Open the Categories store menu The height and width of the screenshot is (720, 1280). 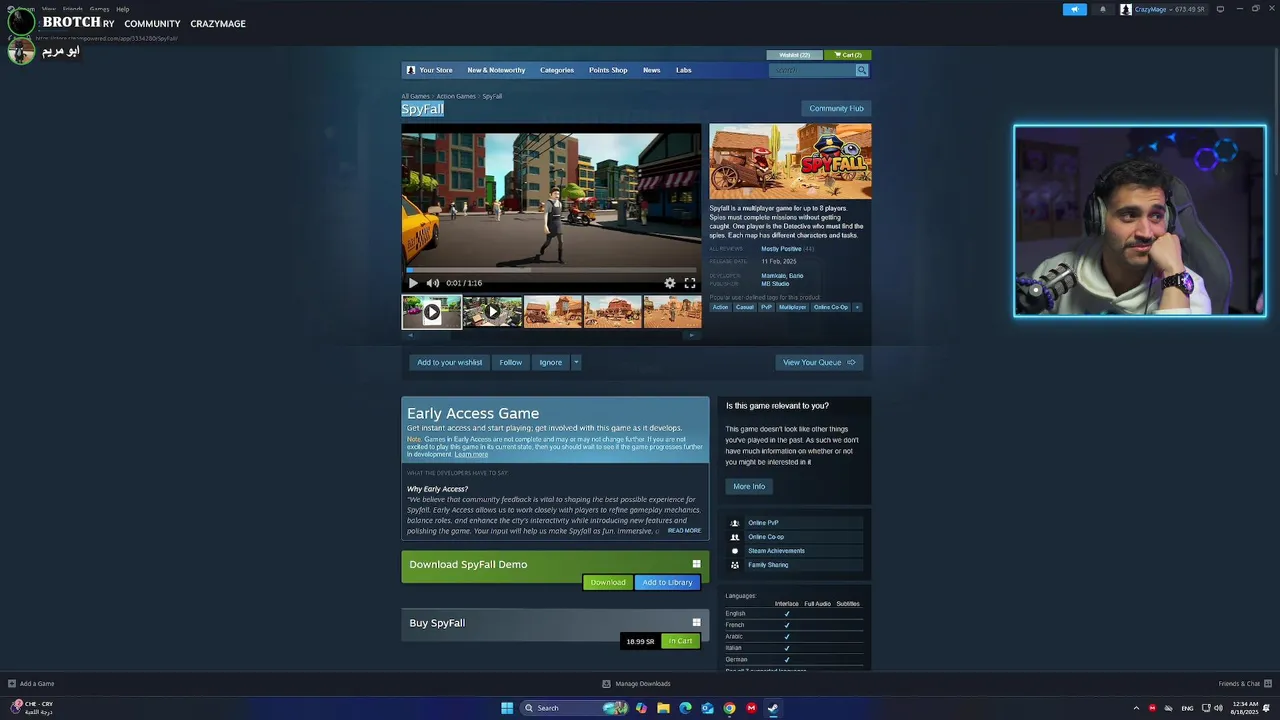tap(557, 70)
